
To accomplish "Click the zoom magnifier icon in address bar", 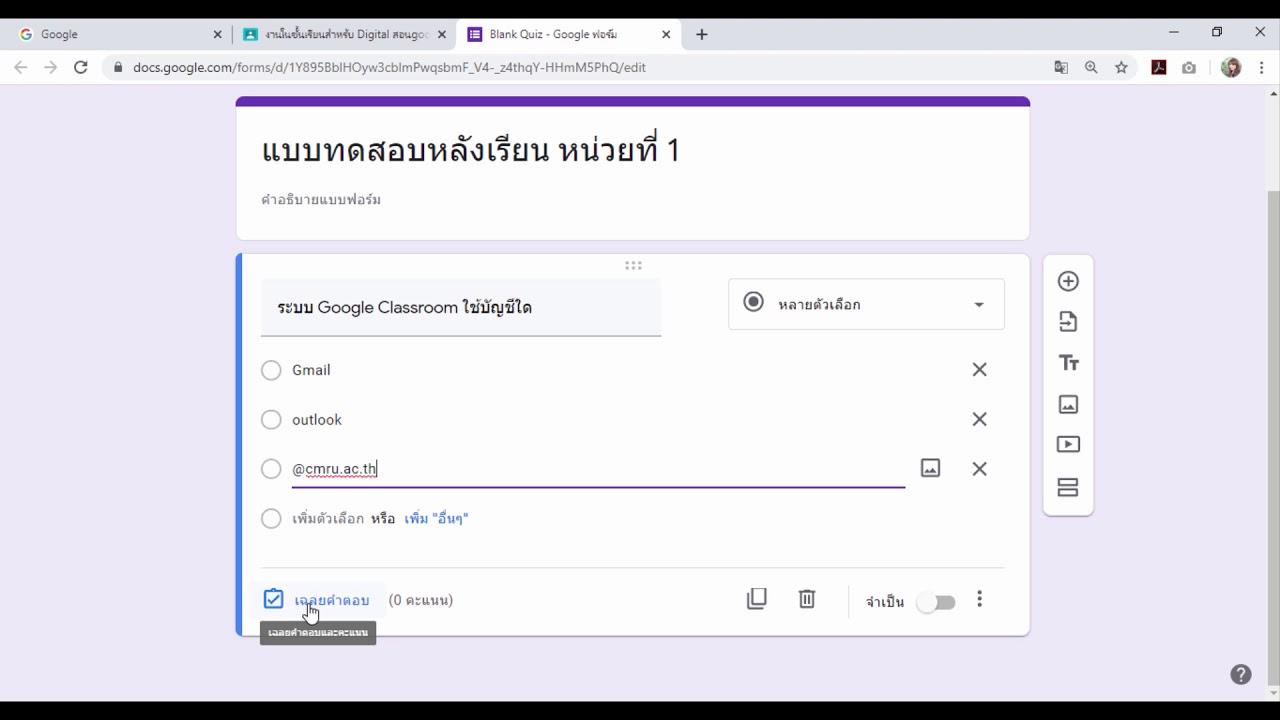I will coord(1091,67).
